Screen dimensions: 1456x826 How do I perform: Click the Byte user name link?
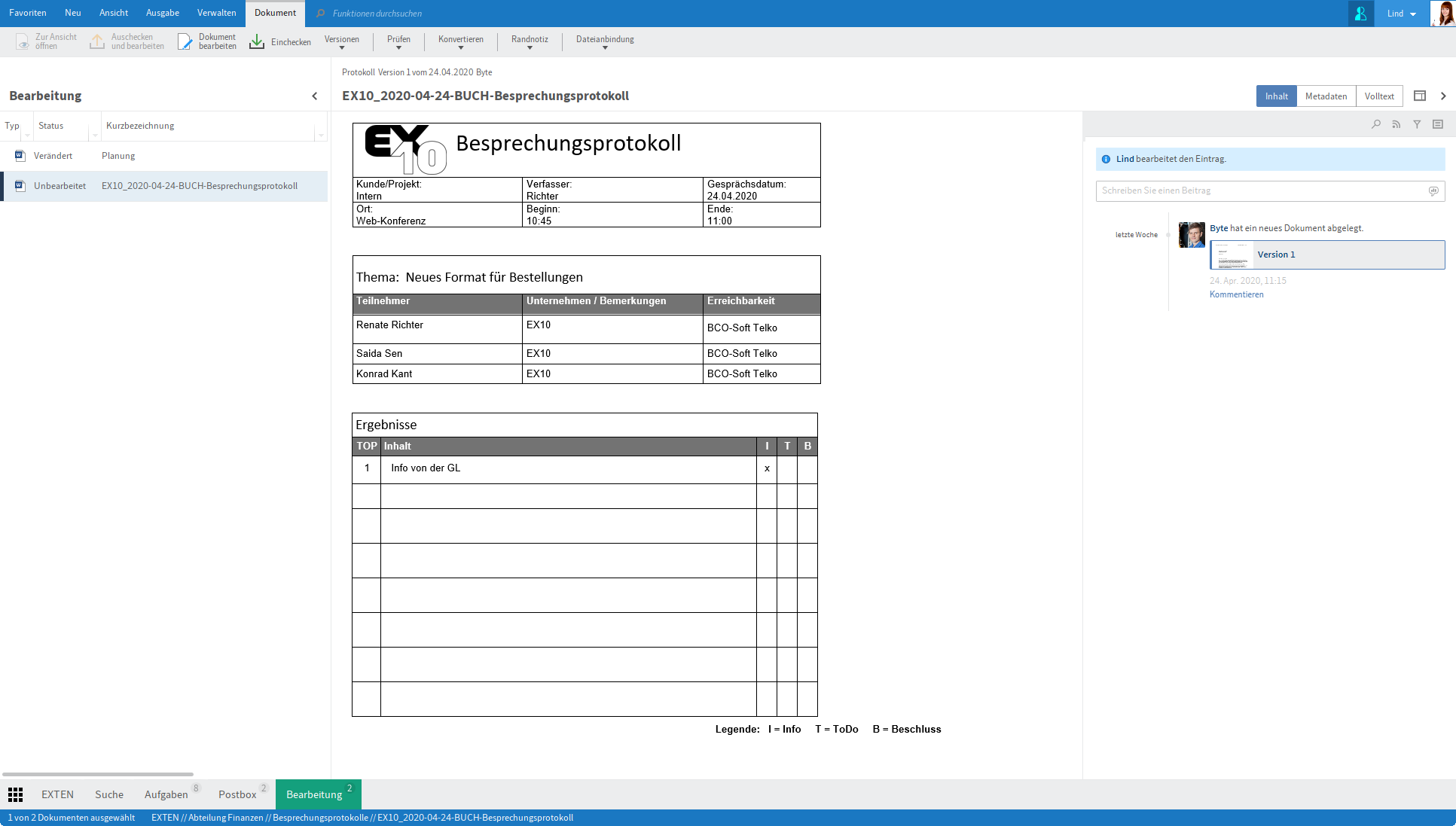point(1218,228)
